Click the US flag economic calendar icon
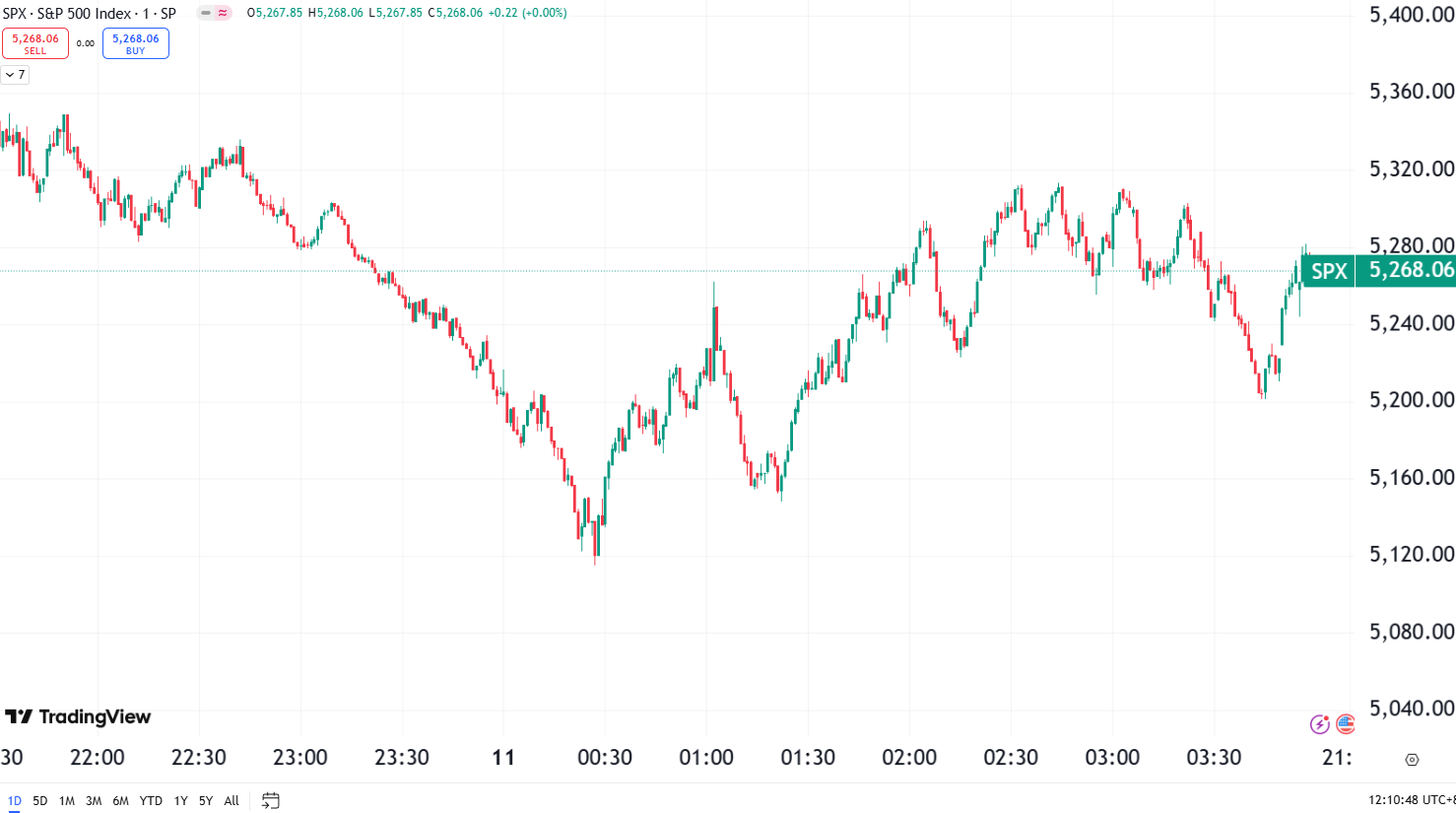The height and width of the screenshot is (813, 1456). [1346, 725]
